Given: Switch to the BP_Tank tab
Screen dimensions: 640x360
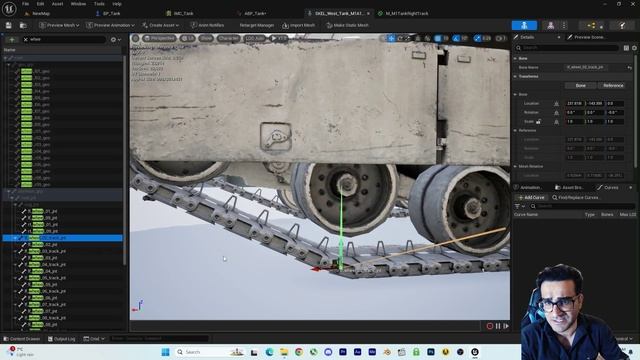Looking at the screenshot, I should [111, 13].
